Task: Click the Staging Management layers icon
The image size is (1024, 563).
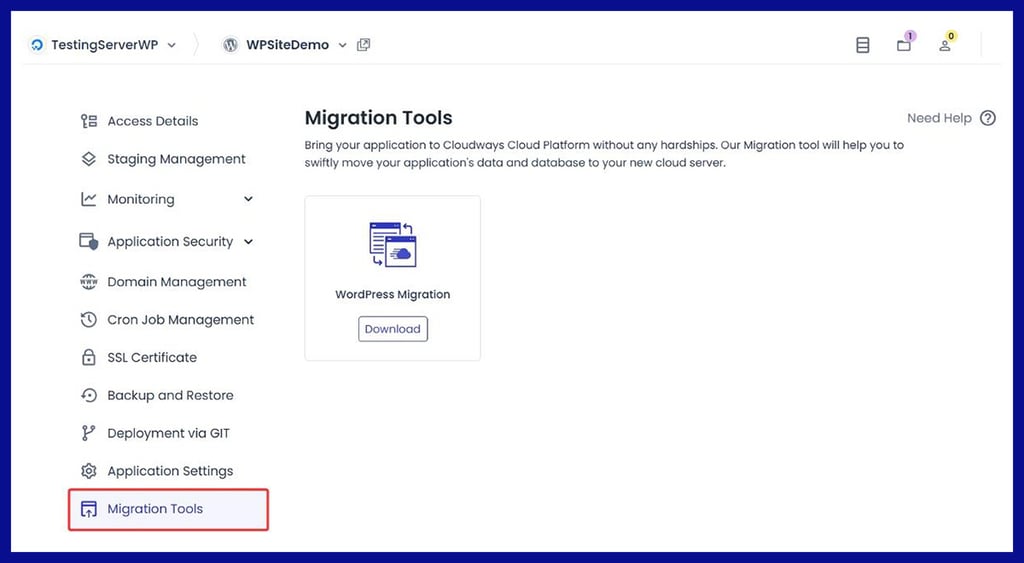Action: pyautogui.click(x=89, y=159)
